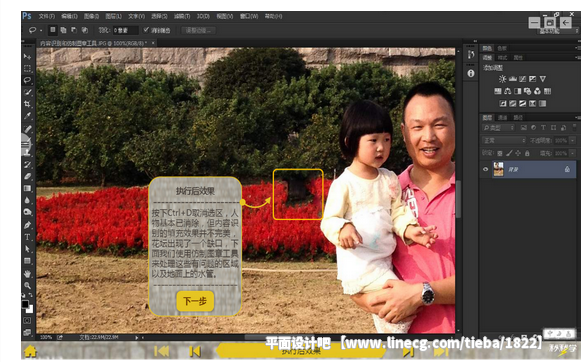The image size is (583, 362).
Task: Select the Crop tool
Action: [27, 104]
